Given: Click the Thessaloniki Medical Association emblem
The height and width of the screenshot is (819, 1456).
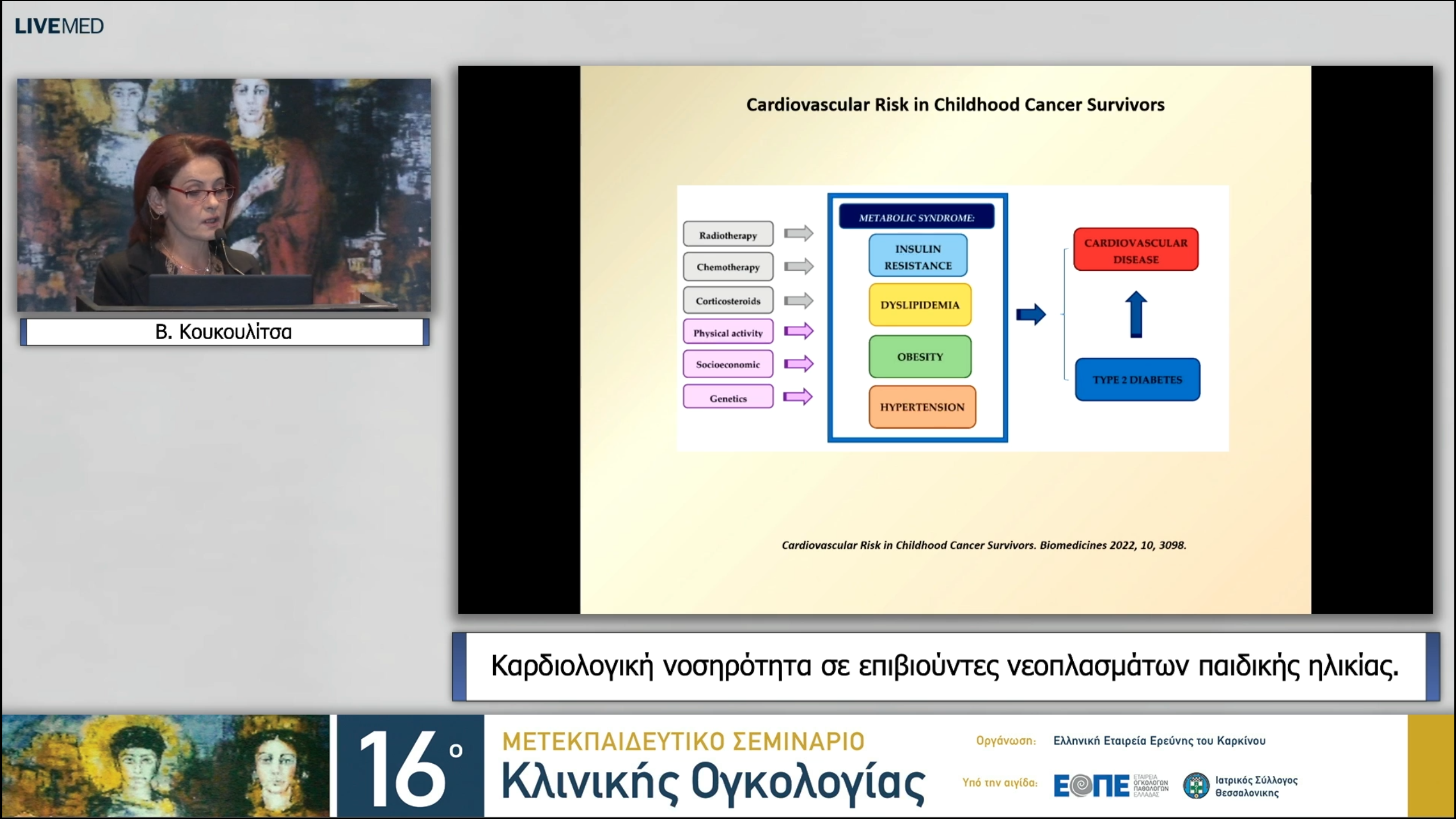Looking at the screenshot, I should pos(1196,785).
